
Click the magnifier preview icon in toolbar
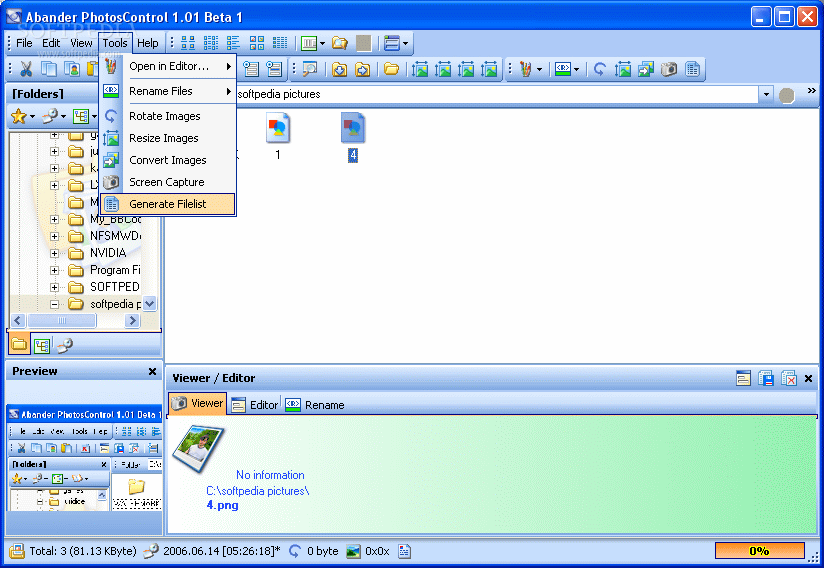(310, 69)
